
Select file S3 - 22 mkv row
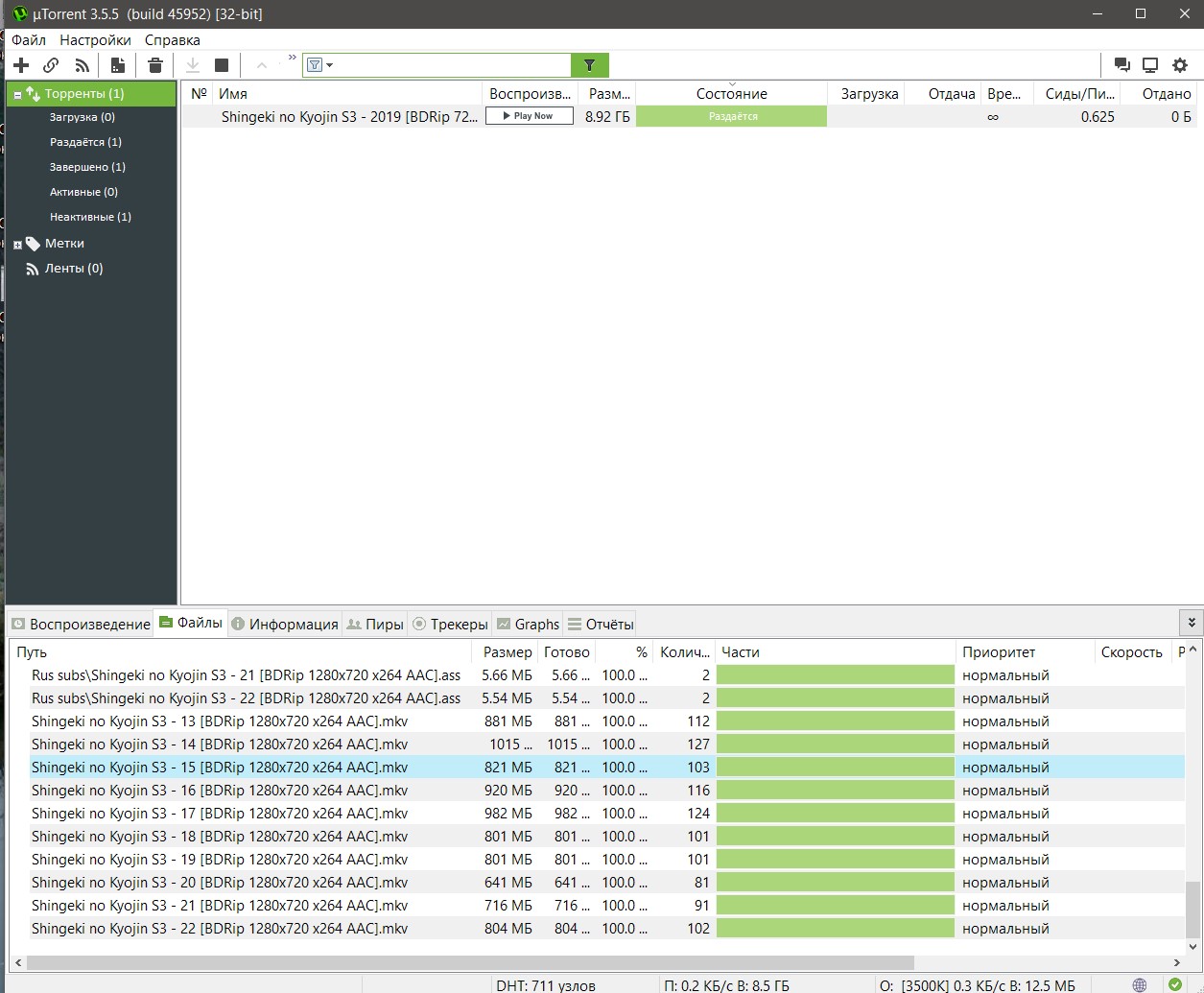pyautogui.click(x=597, y=929)
